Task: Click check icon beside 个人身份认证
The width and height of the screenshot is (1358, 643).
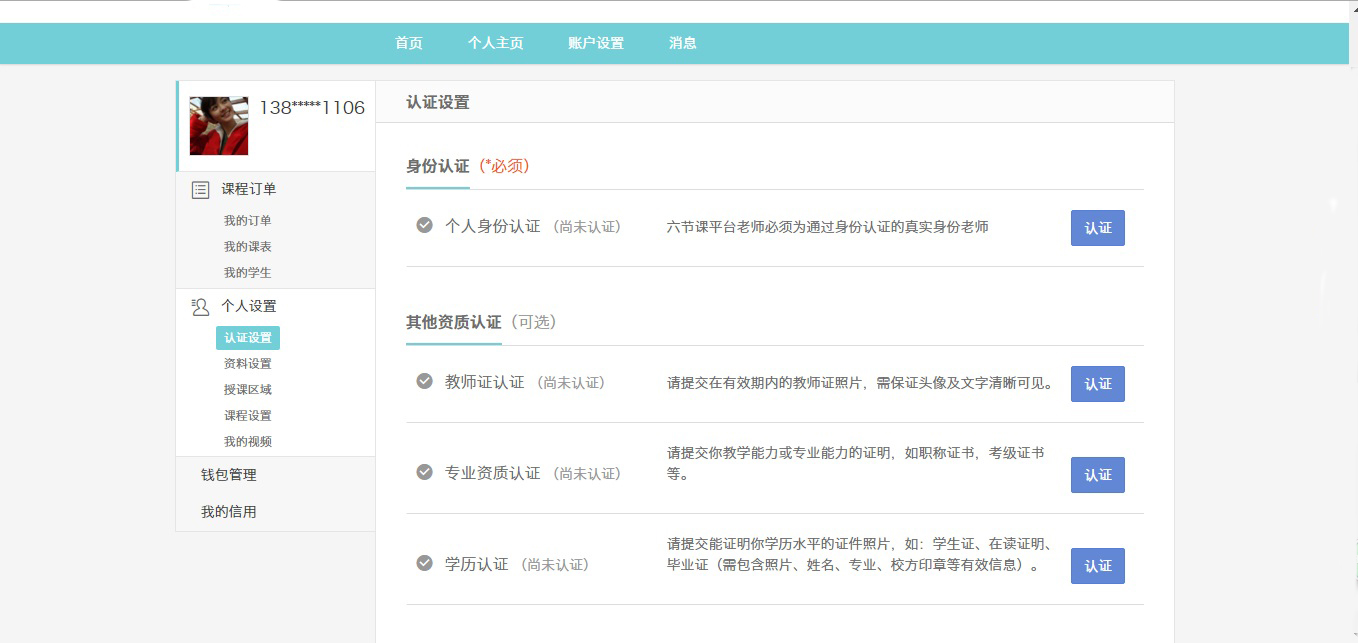Action: [424, 226]
